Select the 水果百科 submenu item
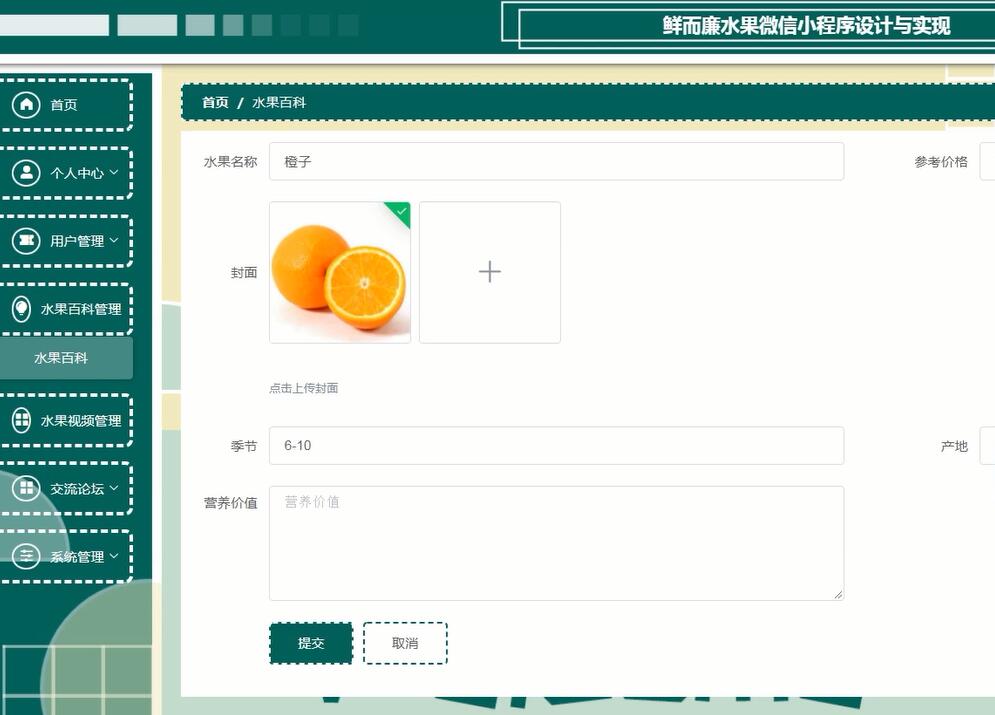995x715 pixels. click(x=66, y=358)
